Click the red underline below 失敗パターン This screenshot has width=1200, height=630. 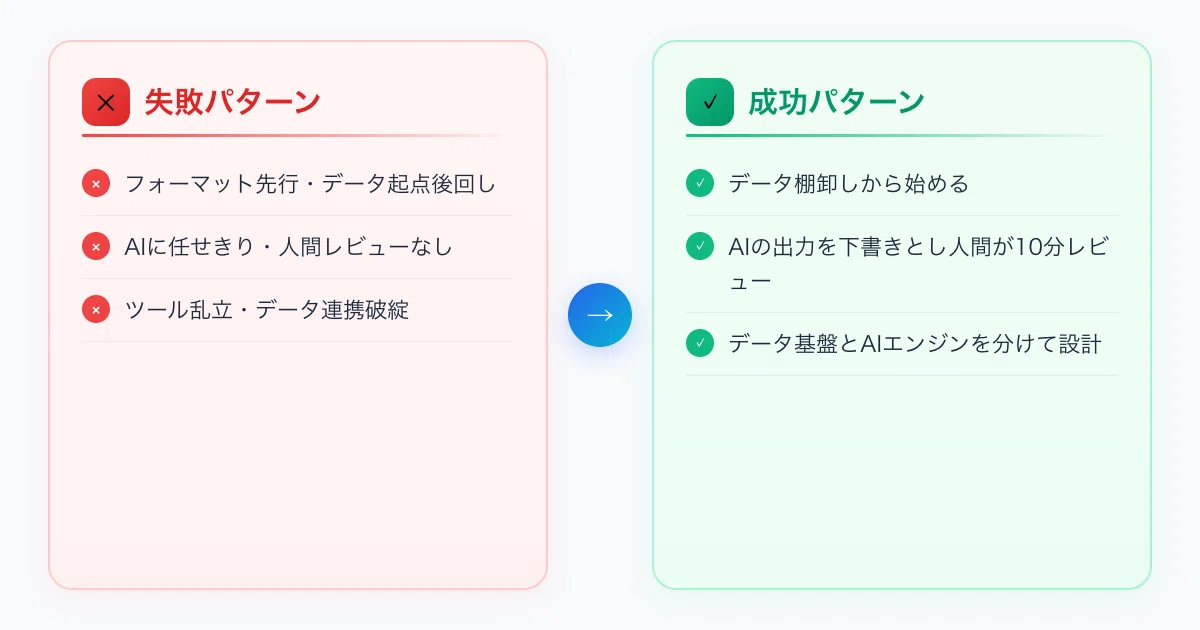tap(298, 135)
